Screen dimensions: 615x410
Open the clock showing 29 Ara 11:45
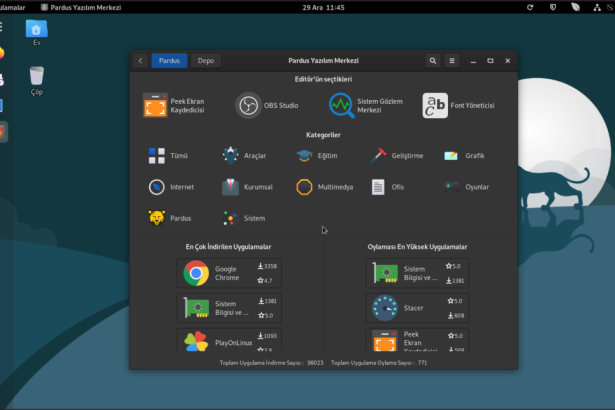tap(323, 7)
